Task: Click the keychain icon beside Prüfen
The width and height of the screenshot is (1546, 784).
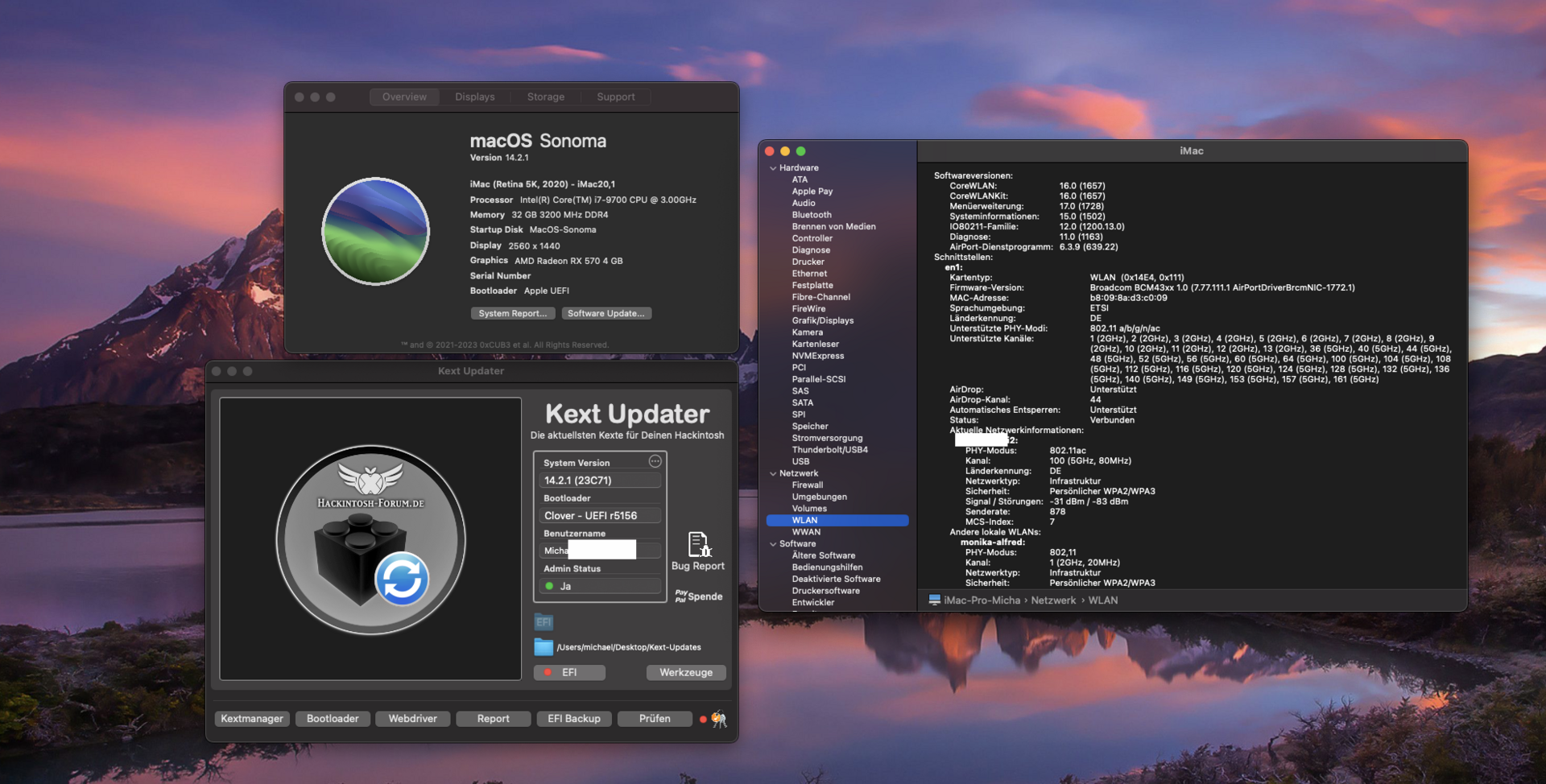Action: pos(719,719)
